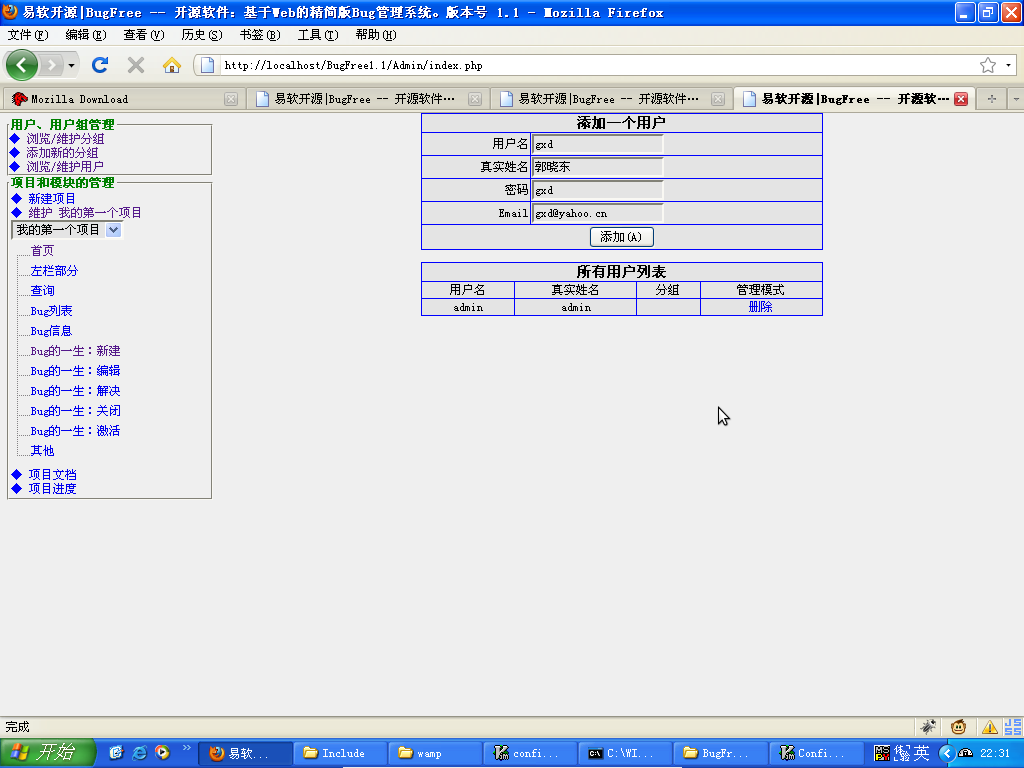Image resolution: width=1024 pixels, height=768 pixels.
Task: Launch Internet Explorer from quick launch
Action: tap(139, 753)
